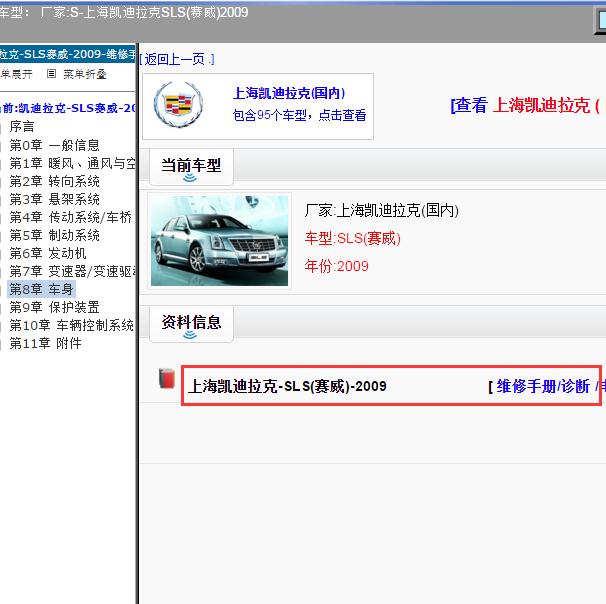Open 第11章 附件
The height and width of the screenshot is (604, 606).
coord(46,343)
